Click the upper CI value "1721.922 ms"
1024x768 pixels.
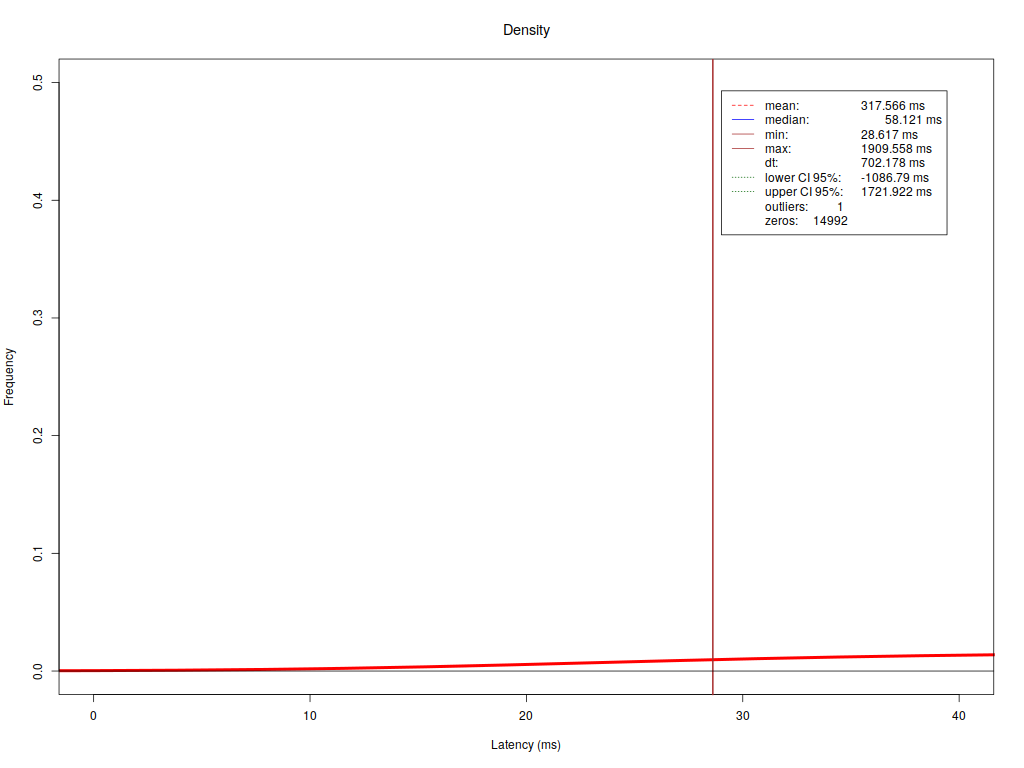[x=896, y=192]
